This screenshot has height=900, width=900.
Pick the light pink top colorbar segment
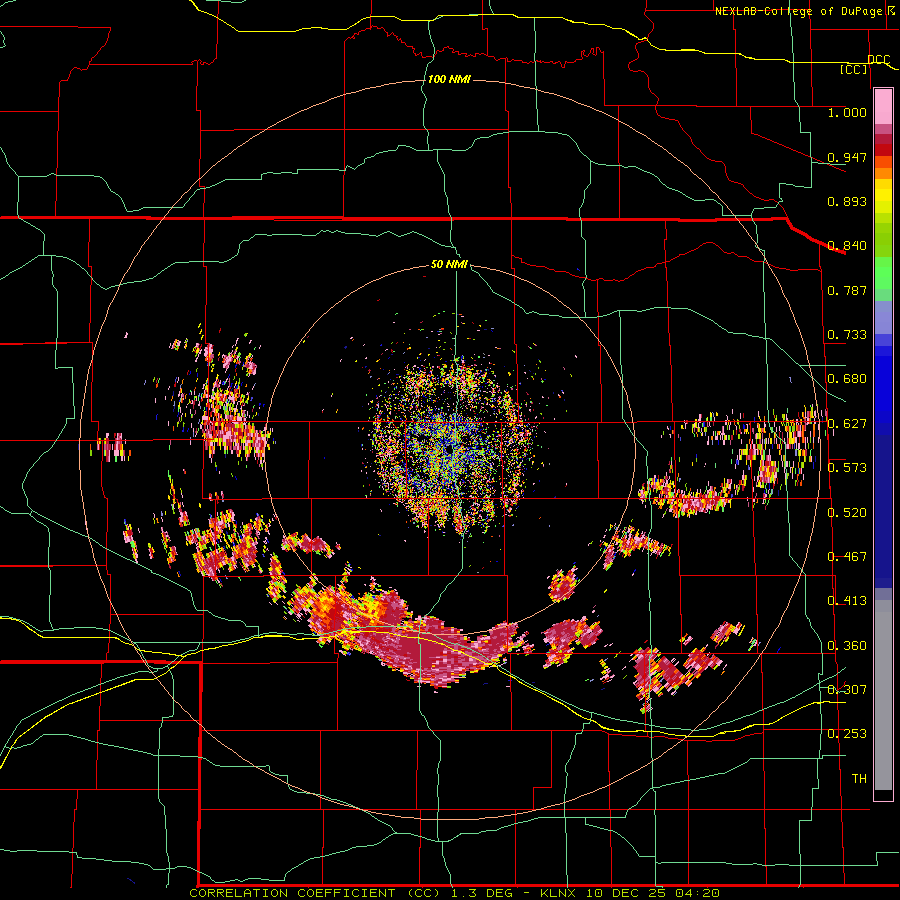click(883, 106)
